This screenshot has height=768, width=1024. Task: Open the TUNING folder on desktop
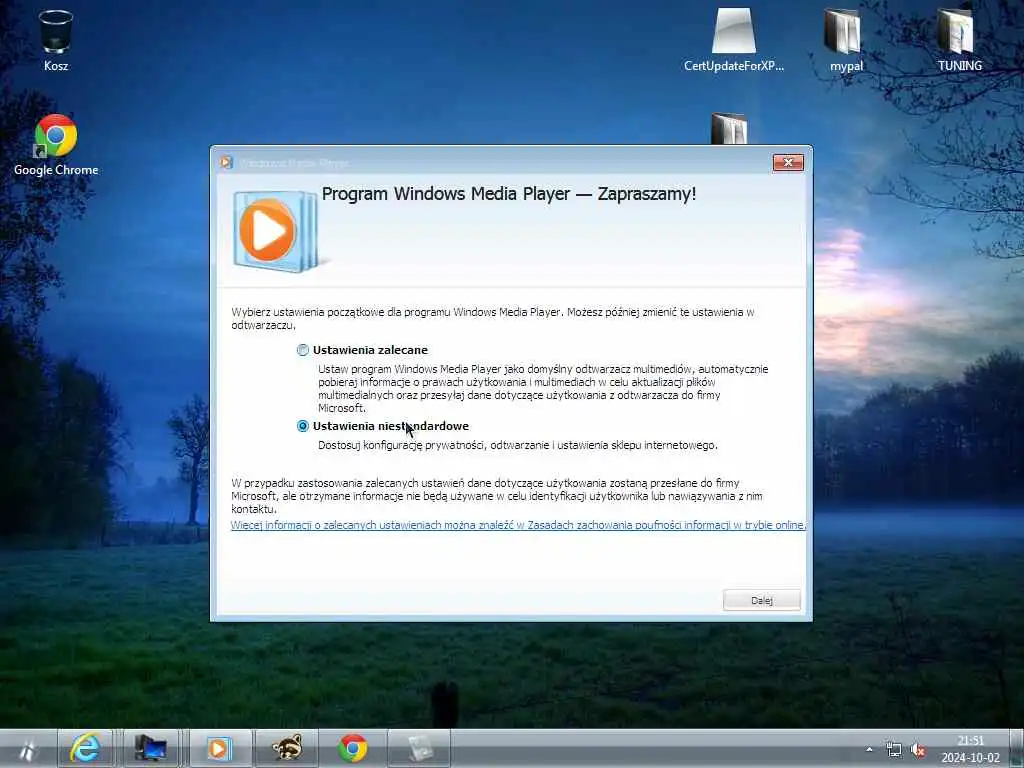tap(959, 39)
